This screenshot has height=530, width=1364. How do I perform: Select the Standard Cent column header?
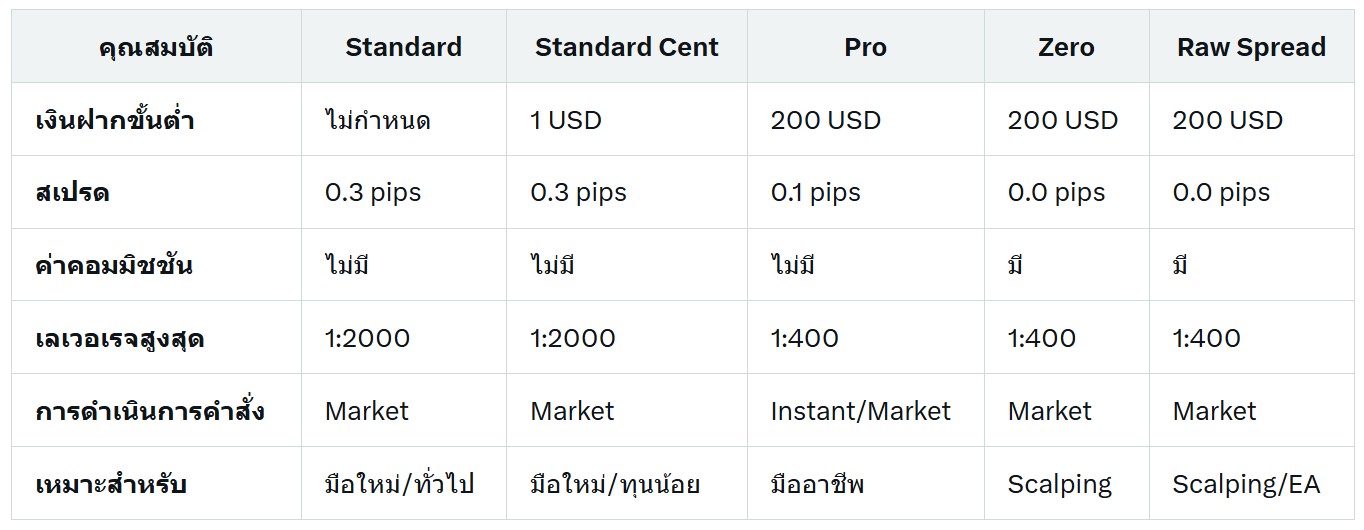pos(626,47)
